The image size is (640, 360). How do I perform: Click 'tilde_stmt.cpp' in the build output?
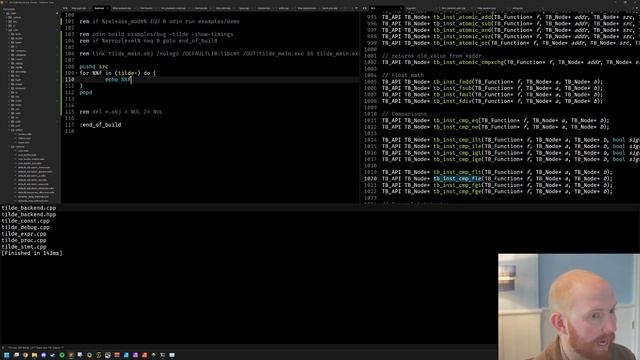(24, 247)
